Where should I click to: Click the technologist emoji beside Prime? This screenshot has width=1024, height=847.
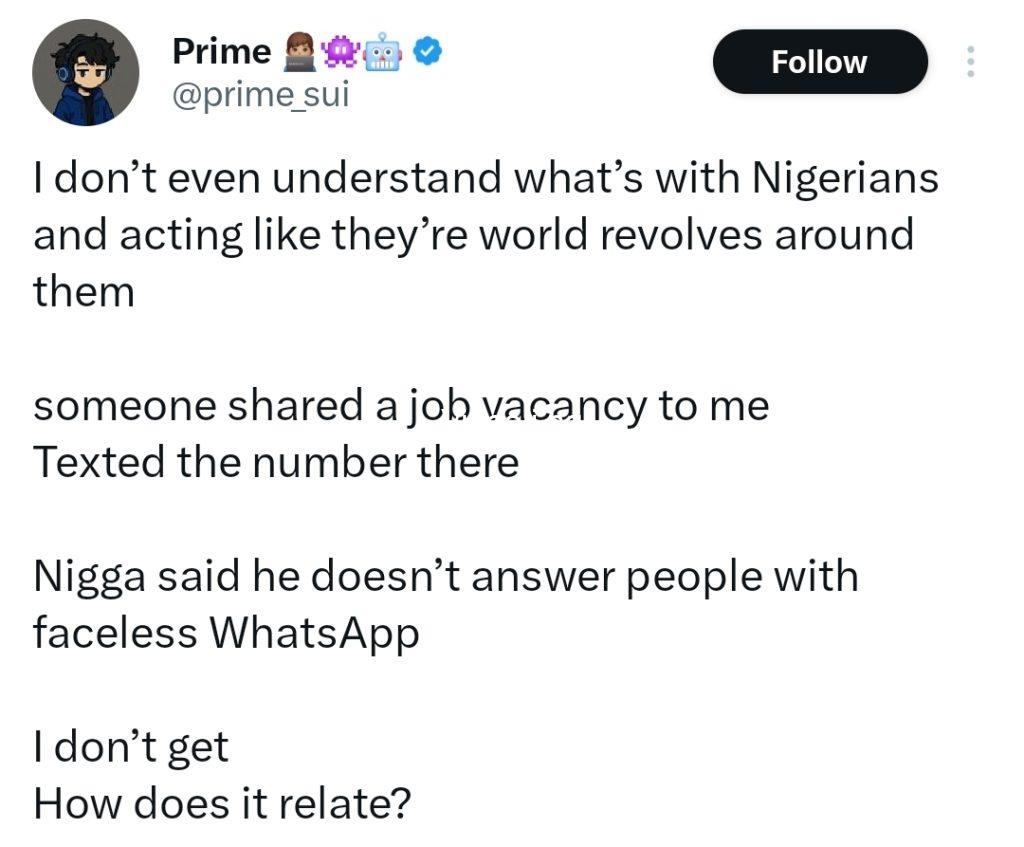(x=300, y=54)
